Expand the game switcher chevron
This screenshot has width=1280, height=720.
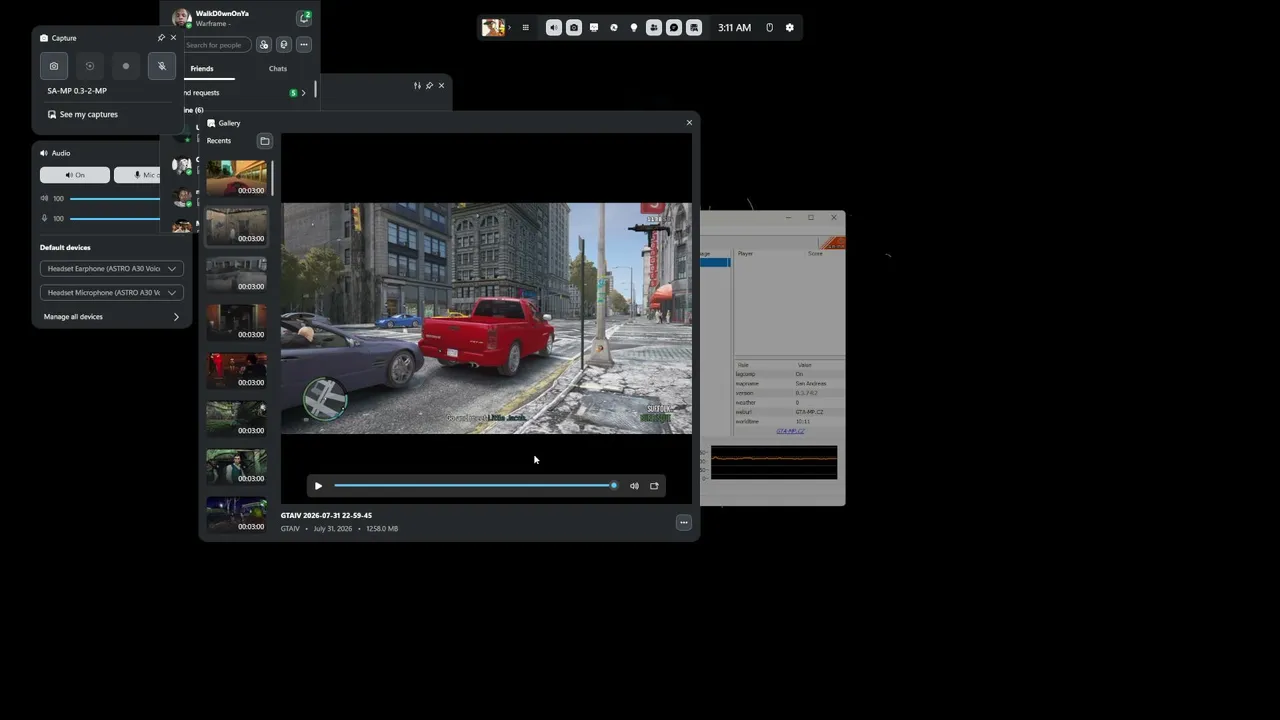[x=510, y=28]
